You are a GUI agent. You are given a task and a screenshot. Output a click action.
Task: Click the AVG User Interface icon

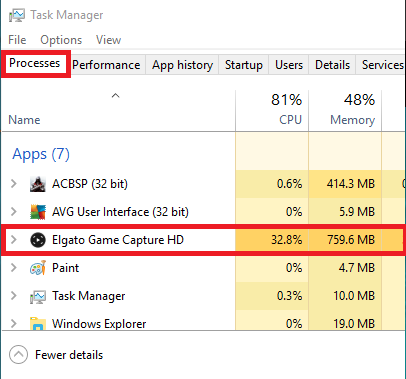(x=38, y=212)
